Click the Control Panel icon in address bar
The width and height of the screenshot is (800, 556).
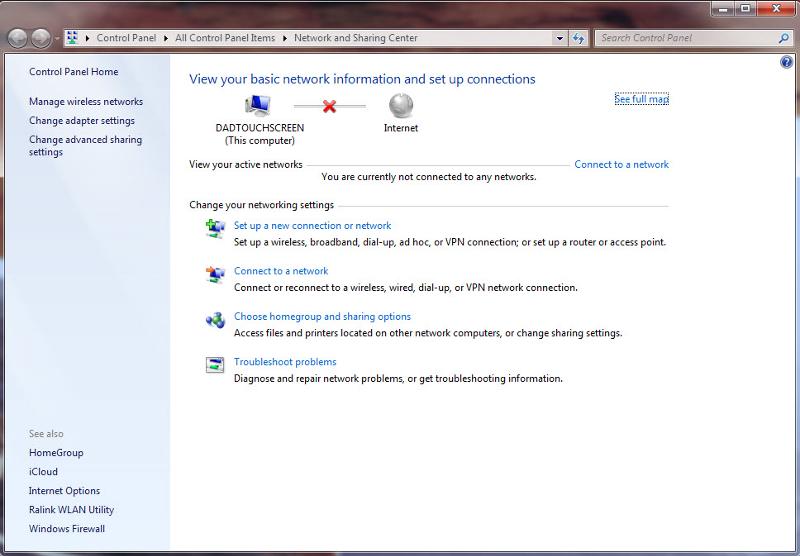pyautogui.click(x=72, y=38)
